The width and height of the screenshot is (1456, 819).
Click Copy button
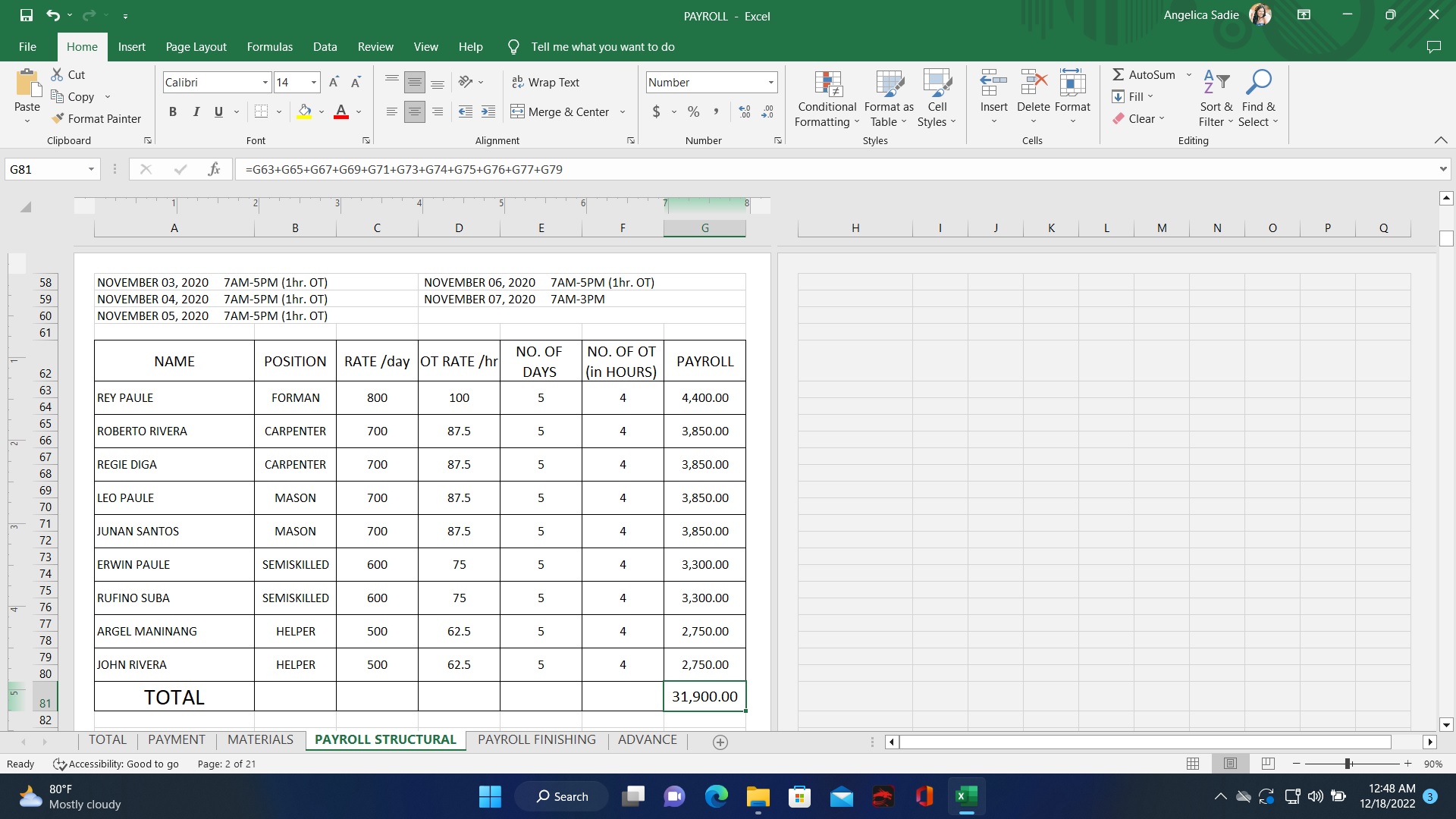72,96
